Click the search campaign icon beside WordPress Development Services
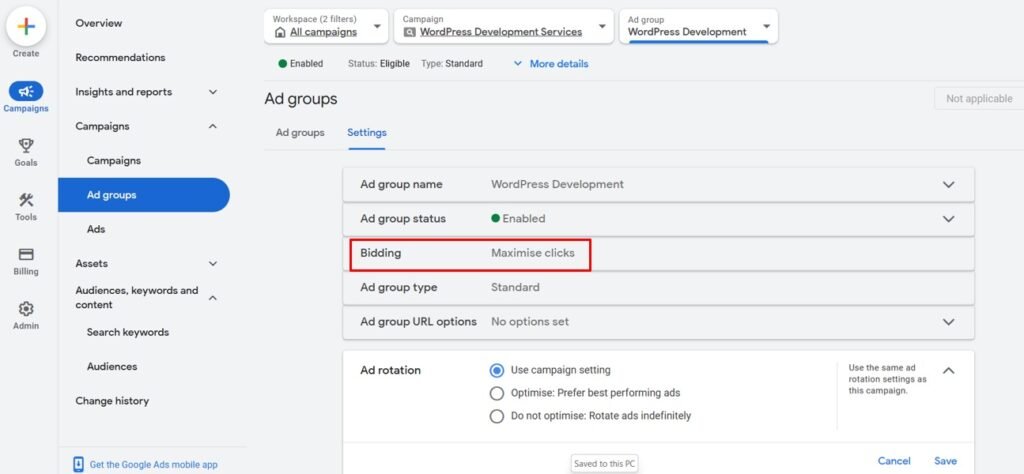Screen dimensions: 1024x474 pos(410,32)
